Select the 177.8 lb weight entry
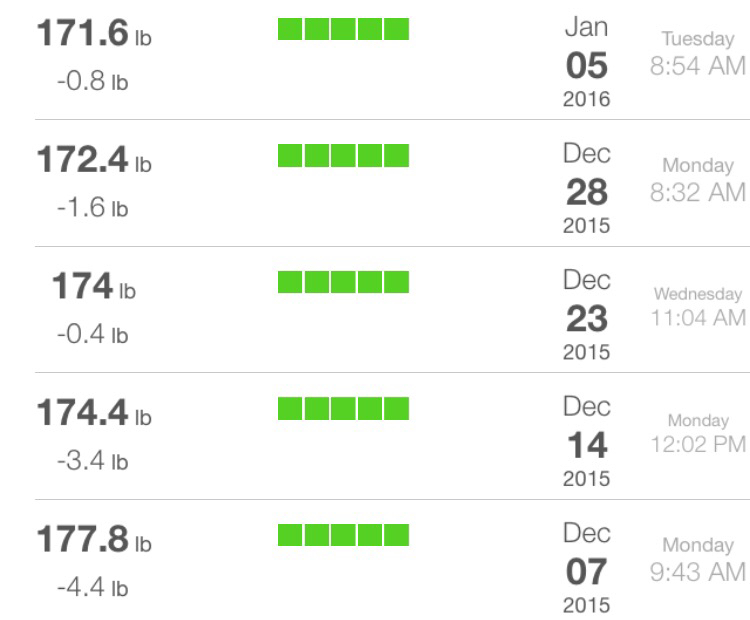The height and width of the screenshot is (620, 750). [x=94, y=539]
